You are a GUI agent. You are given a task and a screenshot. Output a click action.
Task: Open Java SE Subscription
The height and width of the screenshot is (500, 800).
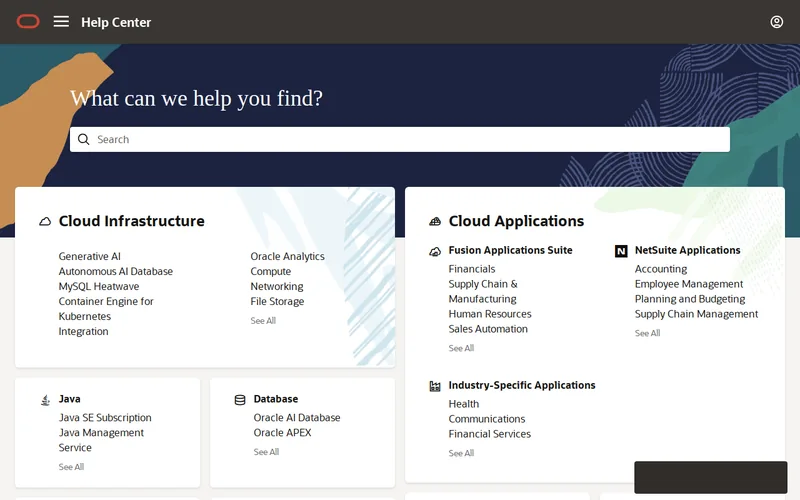(105, 417)
